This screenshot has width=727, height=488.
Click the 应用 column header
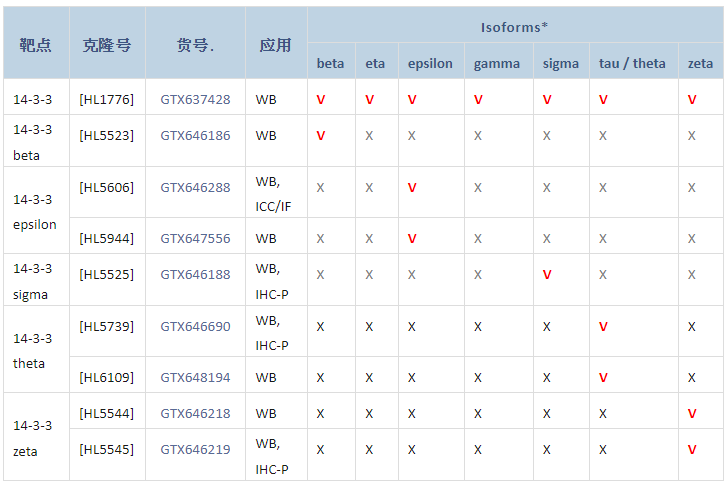tap(276, 43)
